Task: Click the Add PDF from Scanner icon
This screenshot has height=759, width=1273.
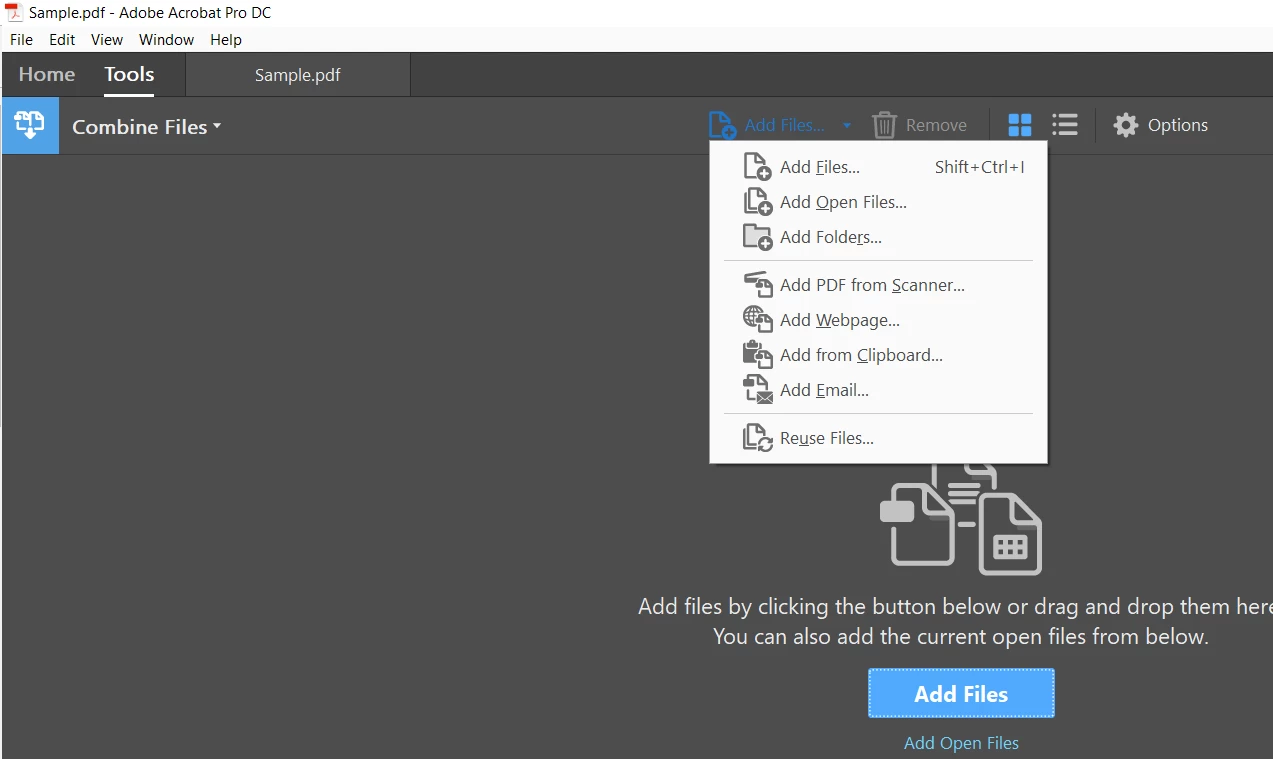Action: 758,285
